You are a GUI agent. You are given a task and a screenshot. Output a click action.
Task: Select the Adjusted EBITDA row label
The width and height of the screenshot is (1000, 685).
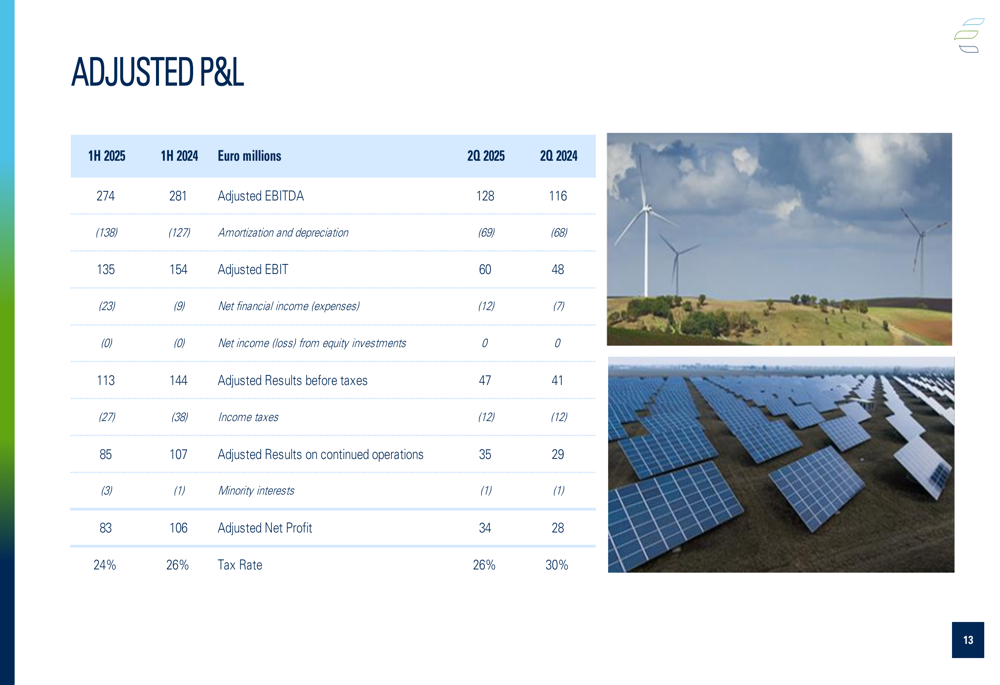pos(260,196)
